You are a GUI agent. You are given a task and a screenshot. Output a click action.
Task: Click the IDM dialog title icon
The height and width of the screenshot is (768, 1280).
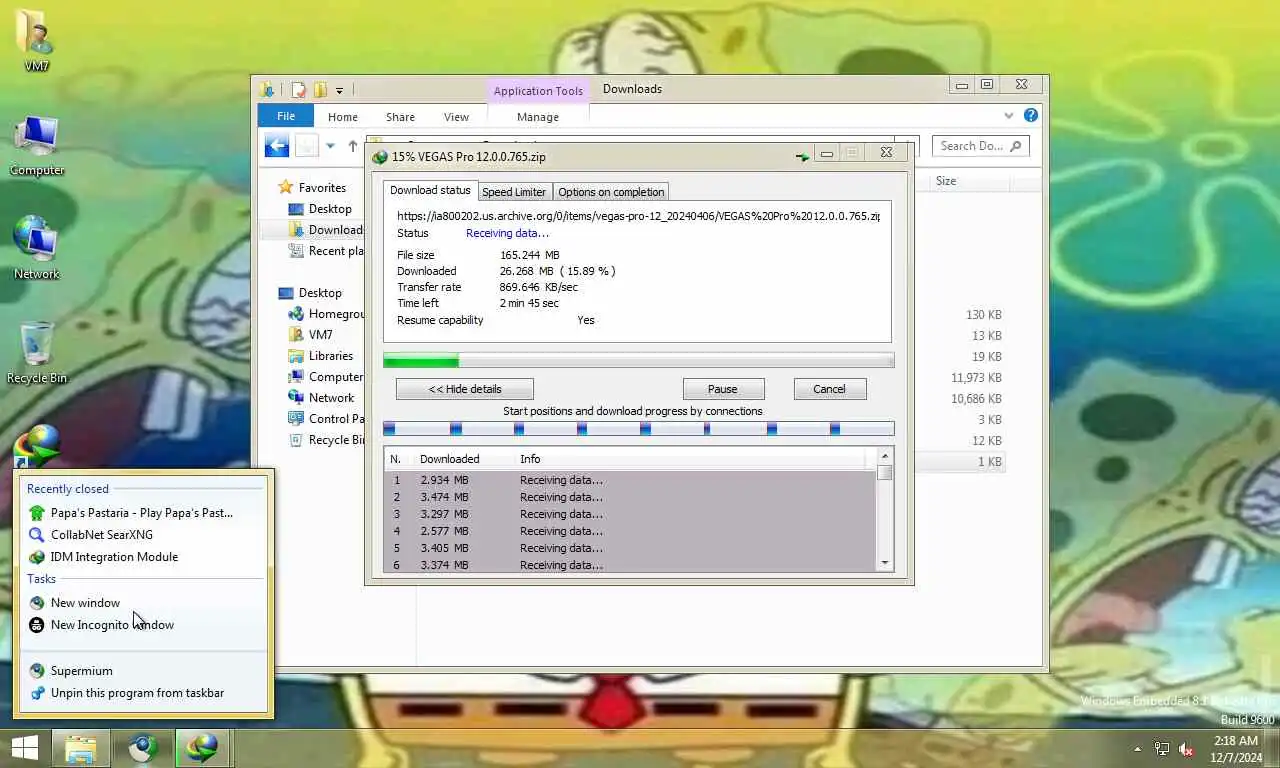[x=380, y=157]
